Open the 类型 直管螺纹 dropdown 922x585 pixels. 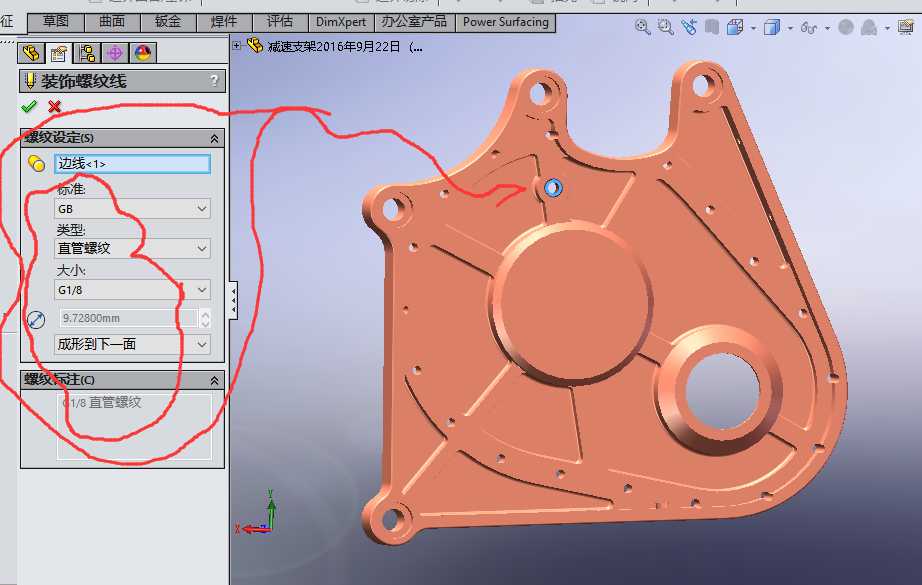(x=132, y=249)
